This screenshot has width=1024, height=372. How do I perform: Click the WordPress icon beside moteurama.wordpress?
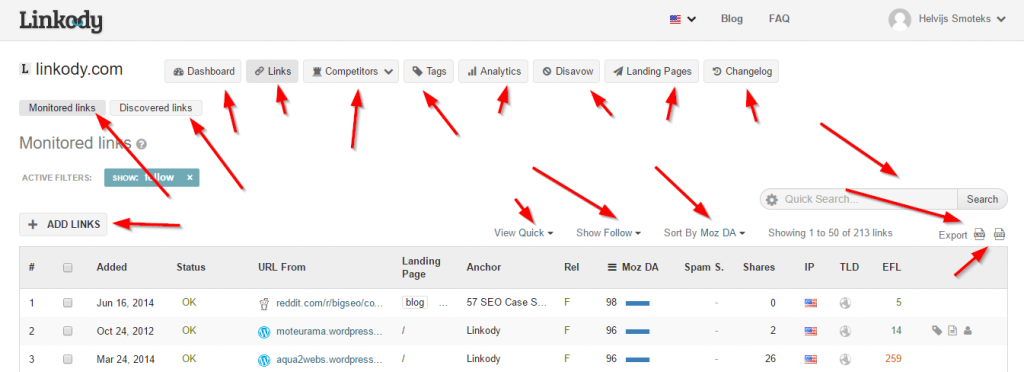[x=264, y=331]
